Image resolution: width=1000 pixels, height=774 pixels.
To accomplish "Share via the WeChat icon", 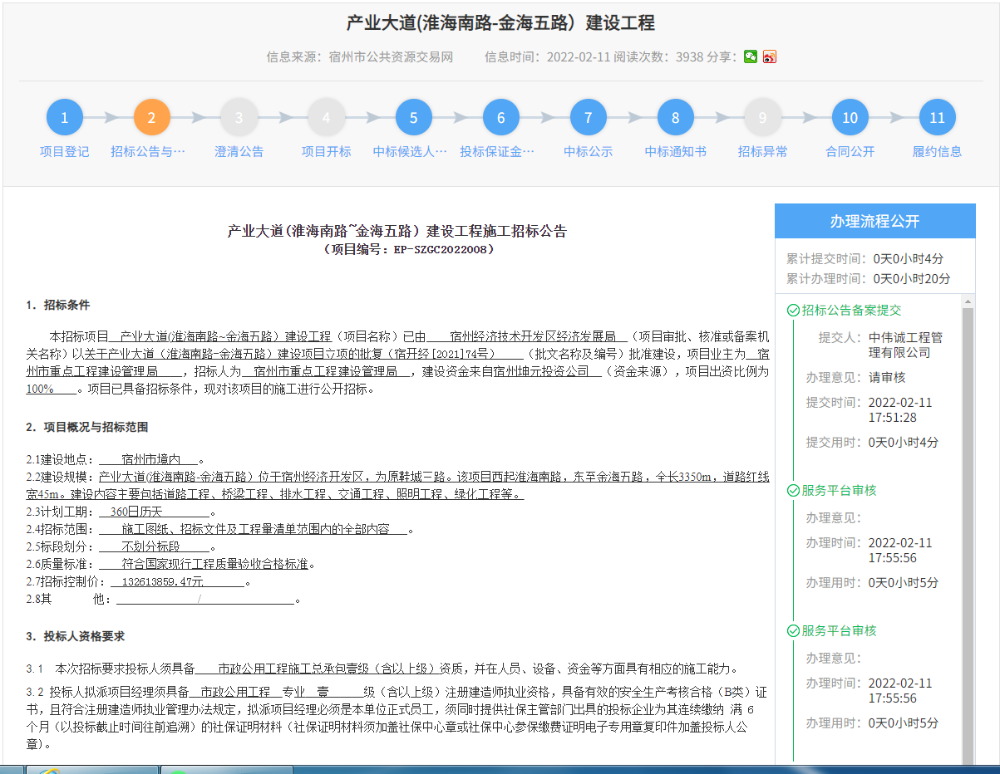I will coord(751,57).
